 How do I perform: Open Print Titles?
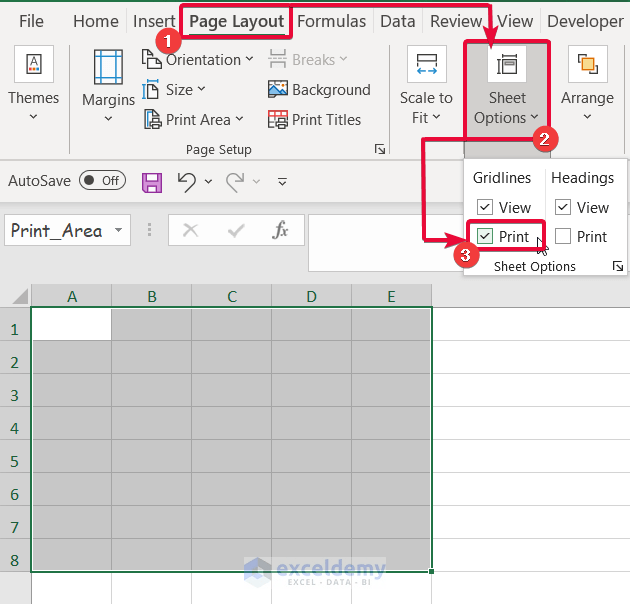(x=314, y=119)
